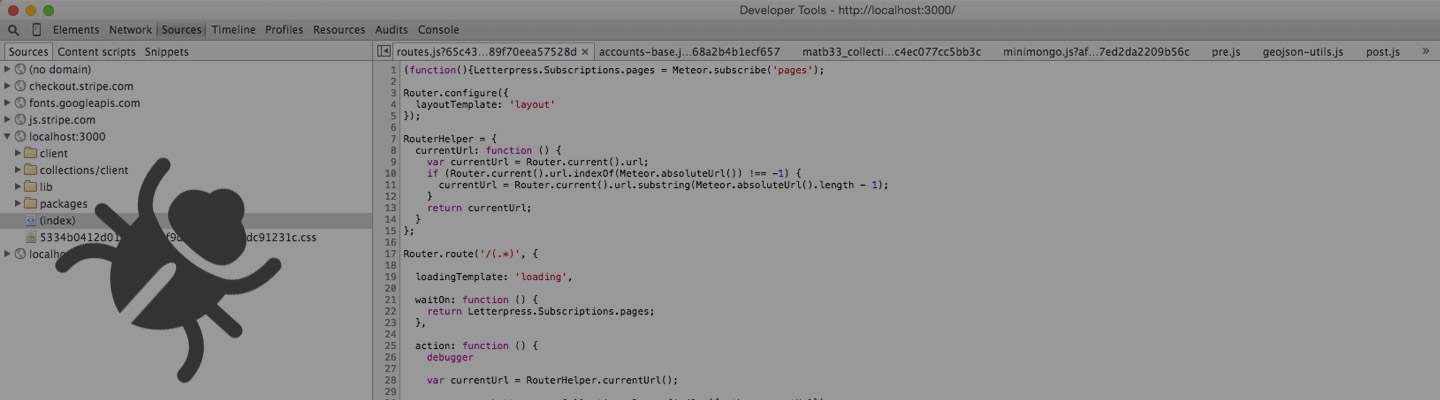Click the globe icon beside fonts.googleapis.com
This screenshot has width=1440, height=400.
click(20, 103)
